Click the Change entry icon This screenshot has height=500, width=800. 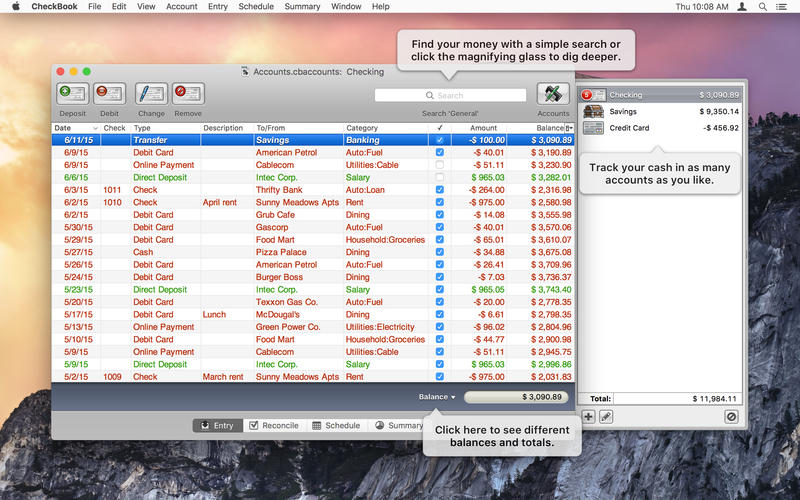151,94
